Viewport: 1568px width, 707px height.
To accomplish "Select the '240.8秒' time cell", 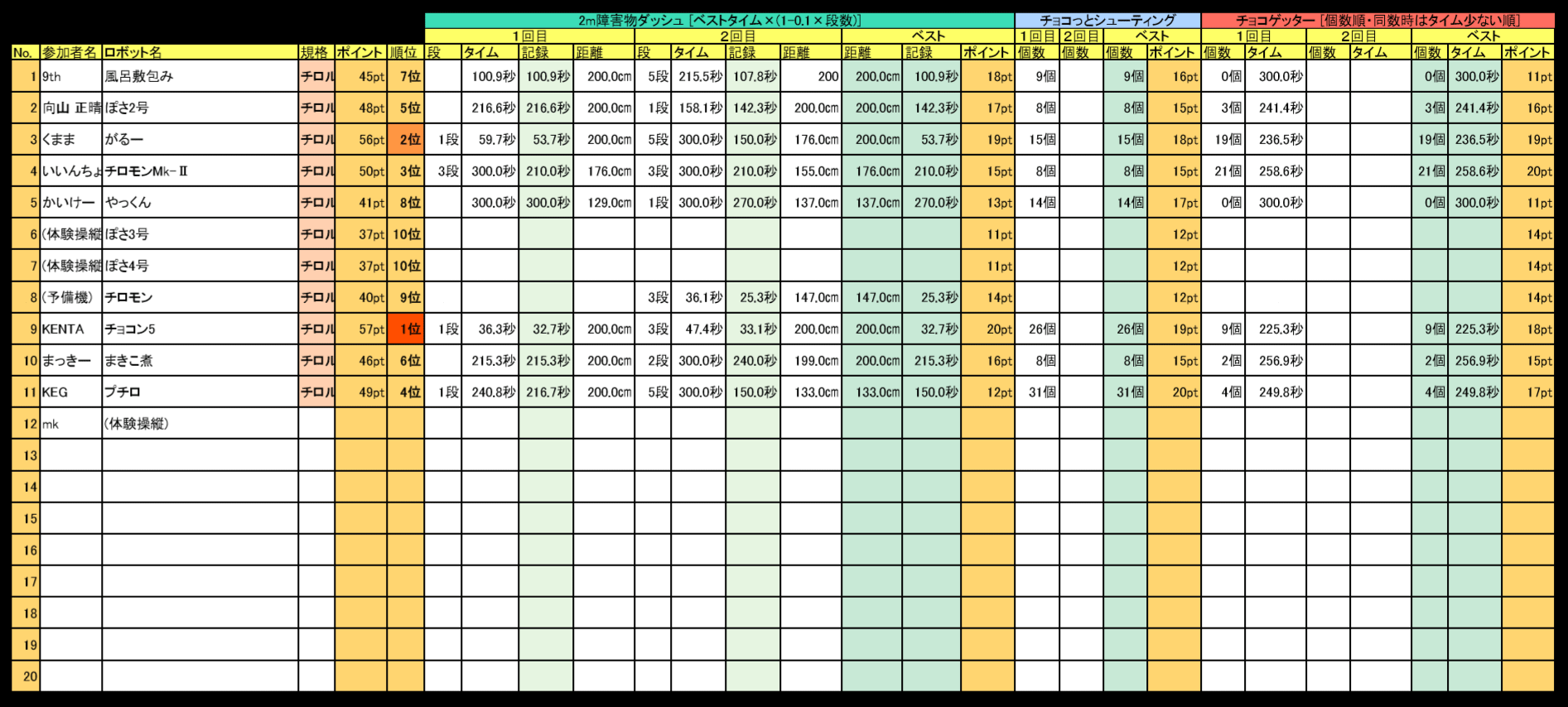I will tap(490, 392).
